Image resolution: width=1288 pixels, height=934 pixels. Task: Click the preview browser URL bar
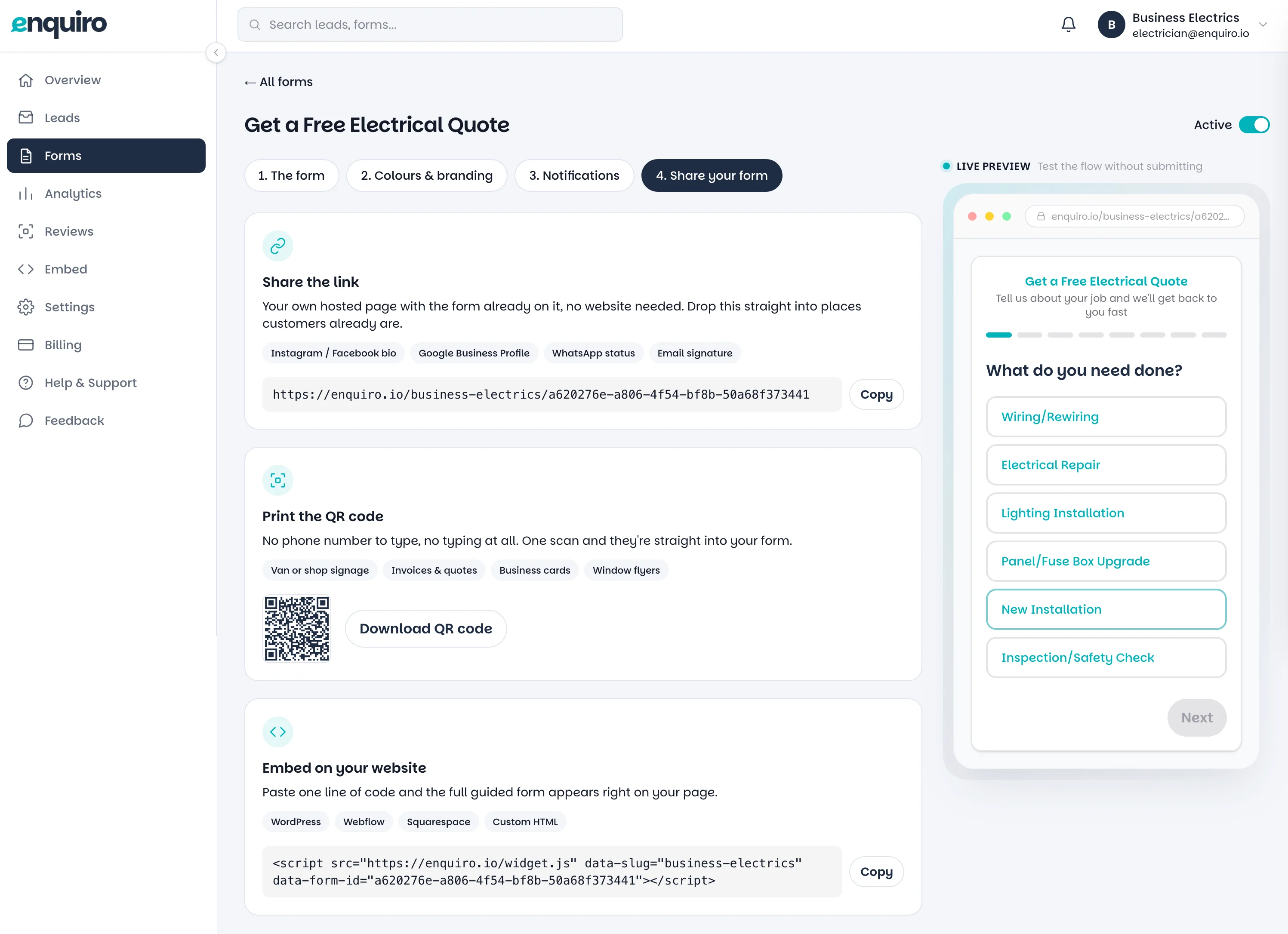(1134, 216)
